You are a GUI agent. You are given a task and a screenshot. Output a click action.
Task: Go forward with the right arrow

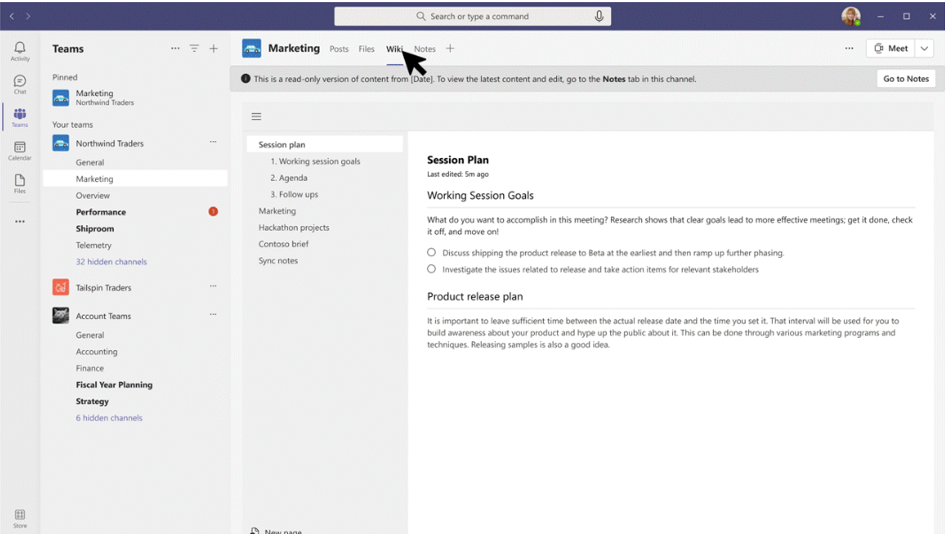click(28, 16)
